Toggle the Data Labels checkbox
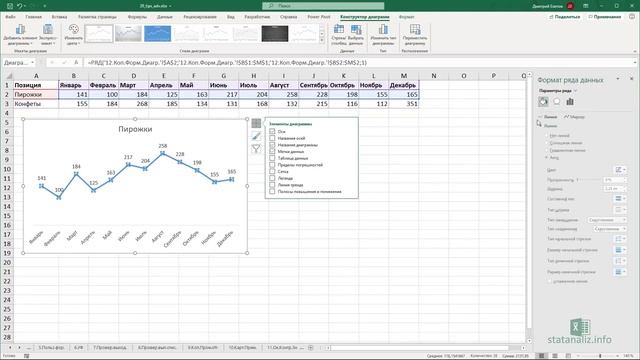 tap(272, 151)
